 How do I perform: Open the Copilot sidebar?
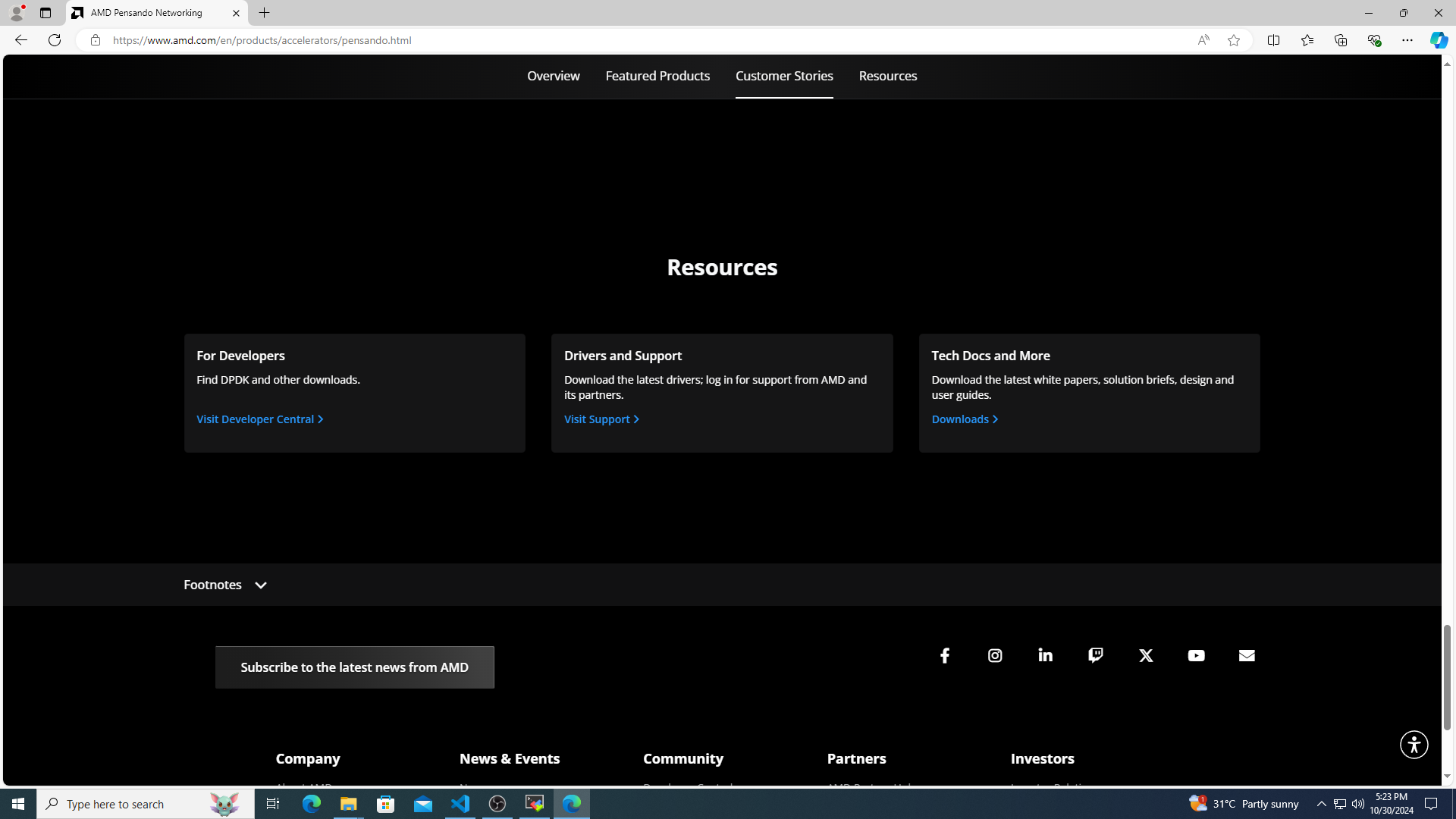(x=1439, y=40)
